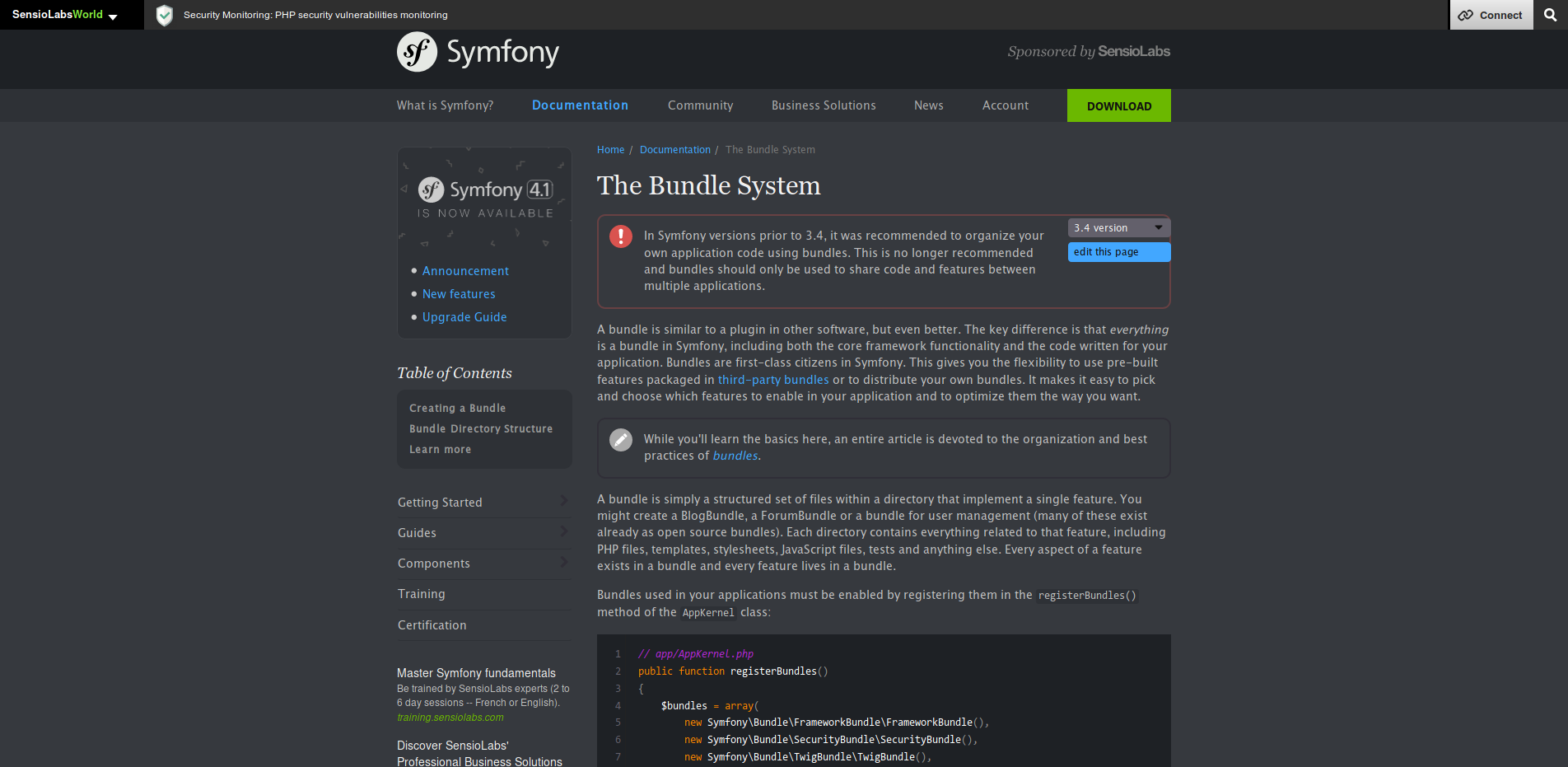The image size is (1568, 767).
Task: Click the edit this page button
Action: tap(1118, 251)
